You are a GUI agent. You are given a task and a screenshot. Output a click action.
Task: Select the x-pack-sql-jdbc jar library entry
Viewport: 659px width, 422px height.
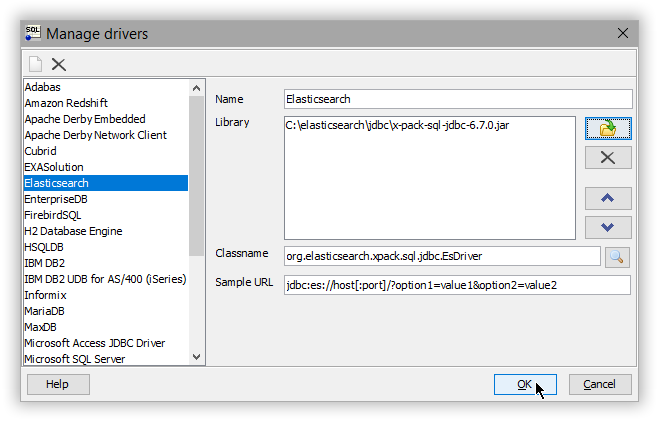[400, 126]
